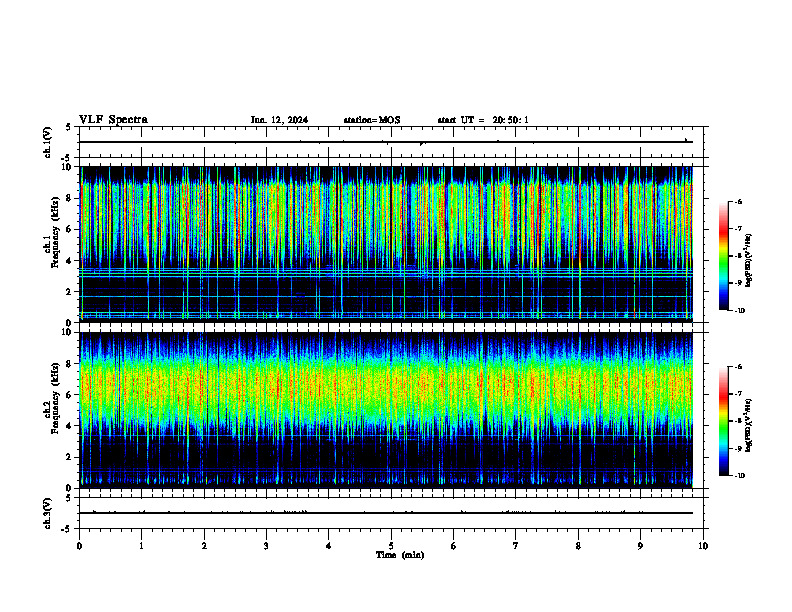Click inside the ch.1 spectrogram panel

386,244
